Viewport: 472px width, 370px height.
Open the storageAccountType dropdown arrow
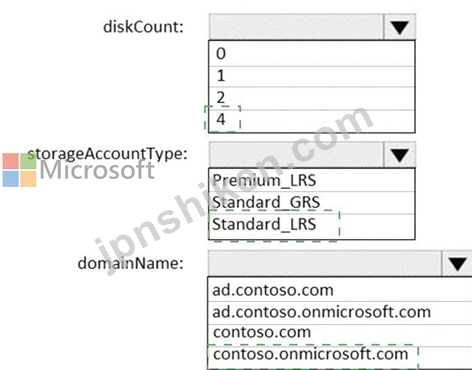point(399,155)
